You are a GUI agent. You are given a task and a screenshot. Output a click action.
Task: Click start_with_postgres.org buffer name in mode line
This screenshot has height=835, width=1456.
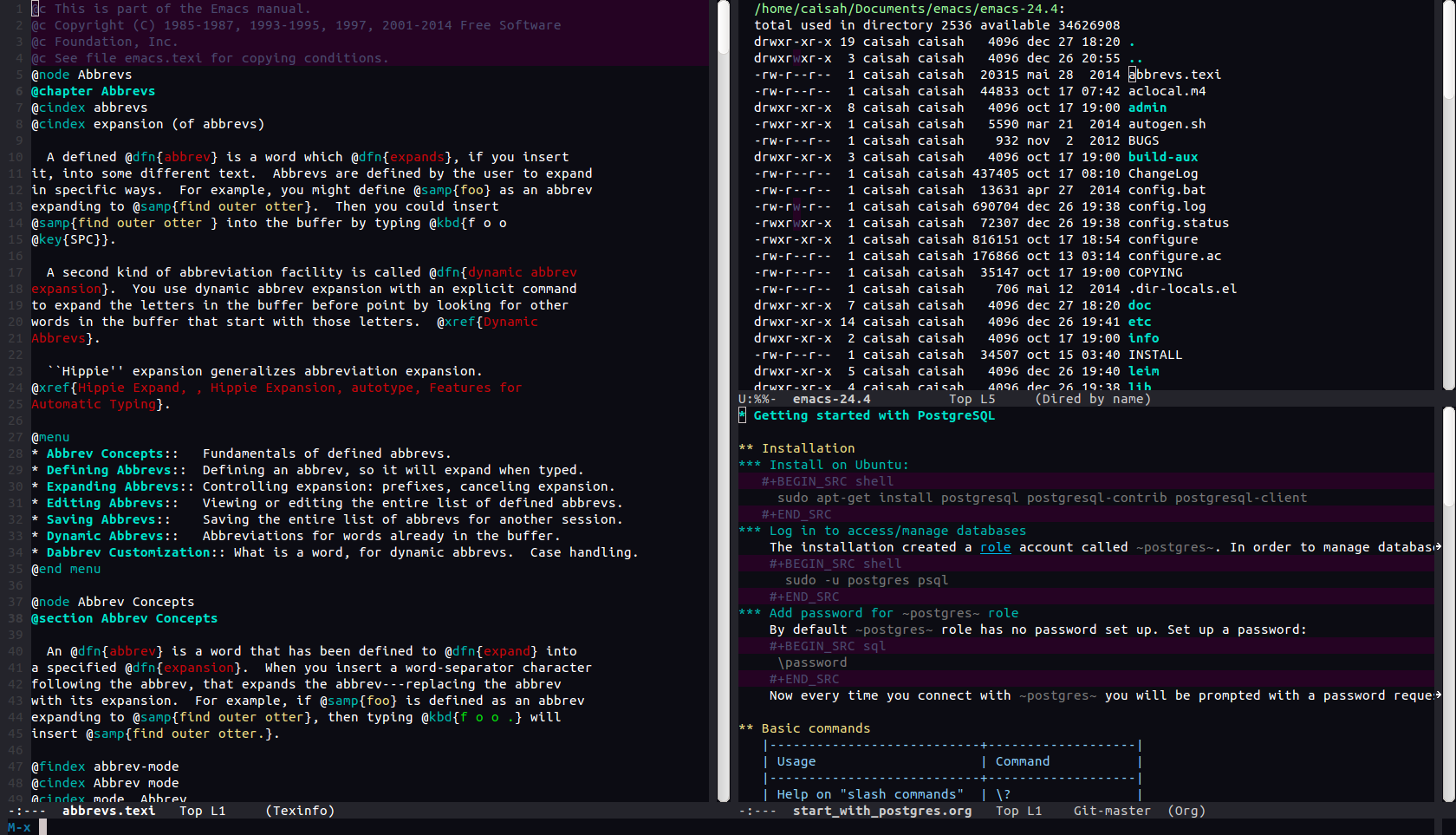click(x=882, y=811)
